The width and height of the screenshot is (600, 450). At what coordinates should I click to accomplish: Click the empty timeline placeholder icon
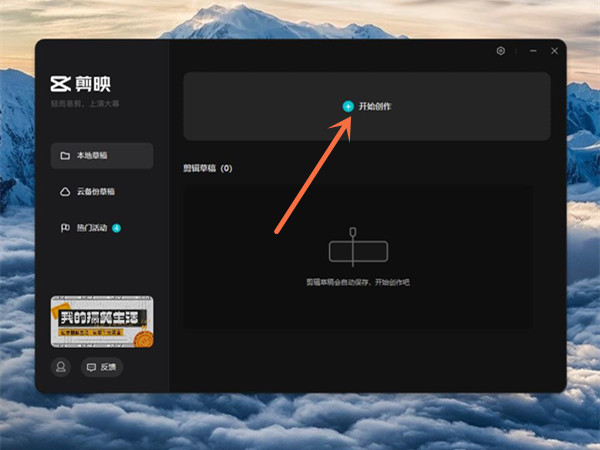click(357, 250)
